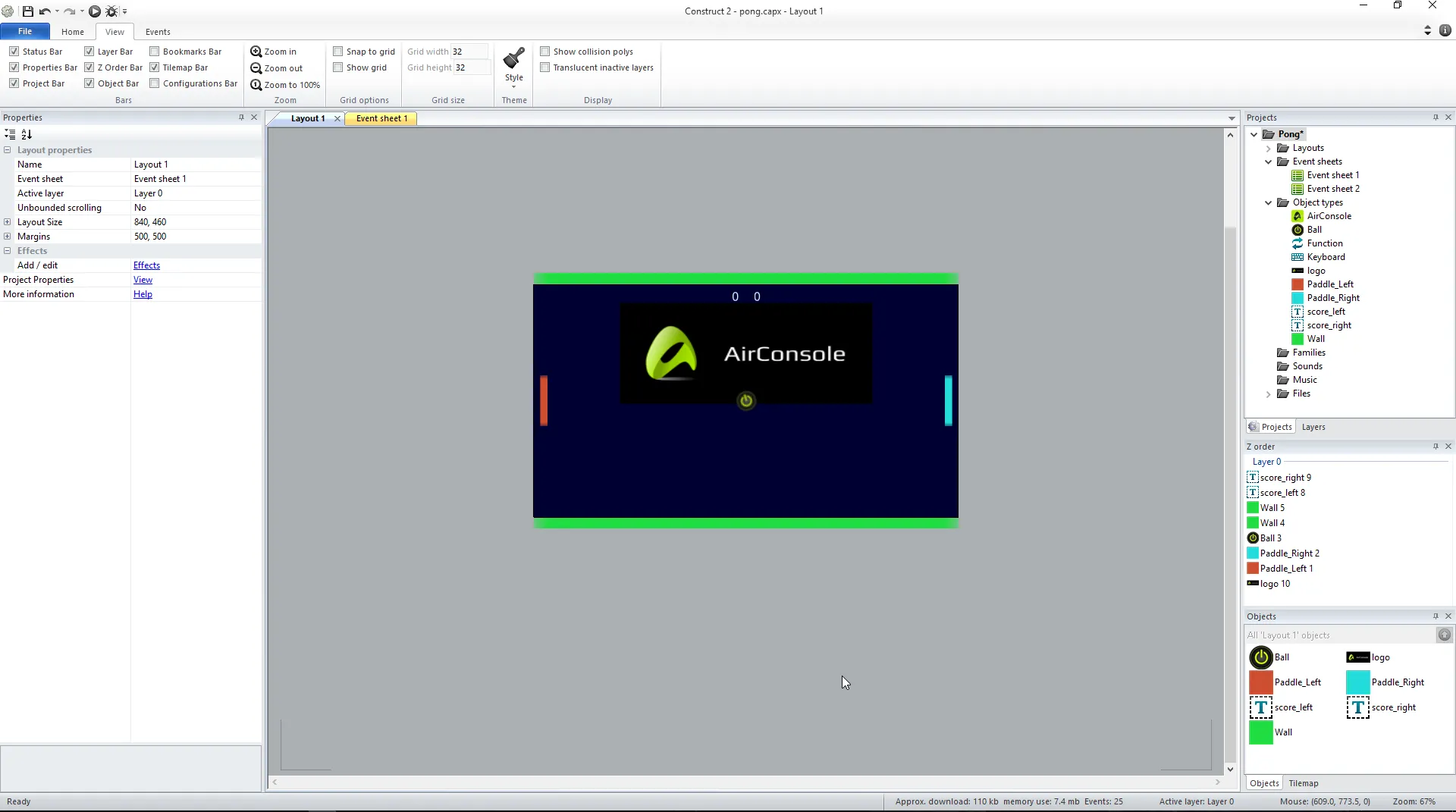
Task: Start debug mode with the bug icon
Action: tap(111, 11)
